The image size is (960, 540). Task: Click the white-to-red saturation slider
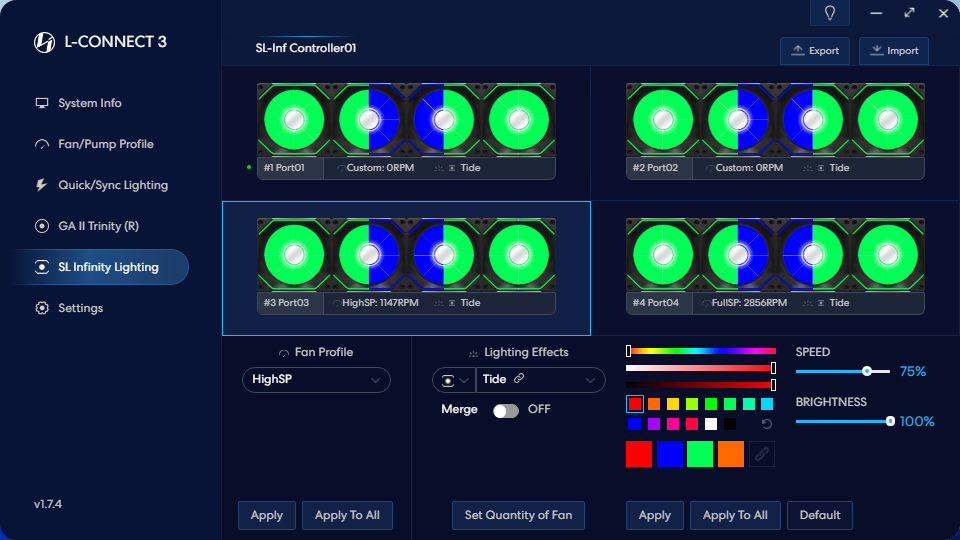point(701,368)
